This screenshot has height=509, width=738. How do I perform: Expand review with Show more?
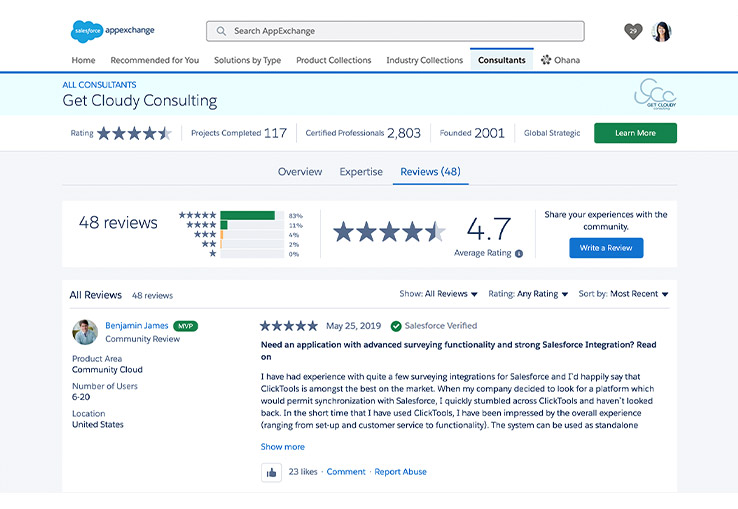click(x=283, y=447)
